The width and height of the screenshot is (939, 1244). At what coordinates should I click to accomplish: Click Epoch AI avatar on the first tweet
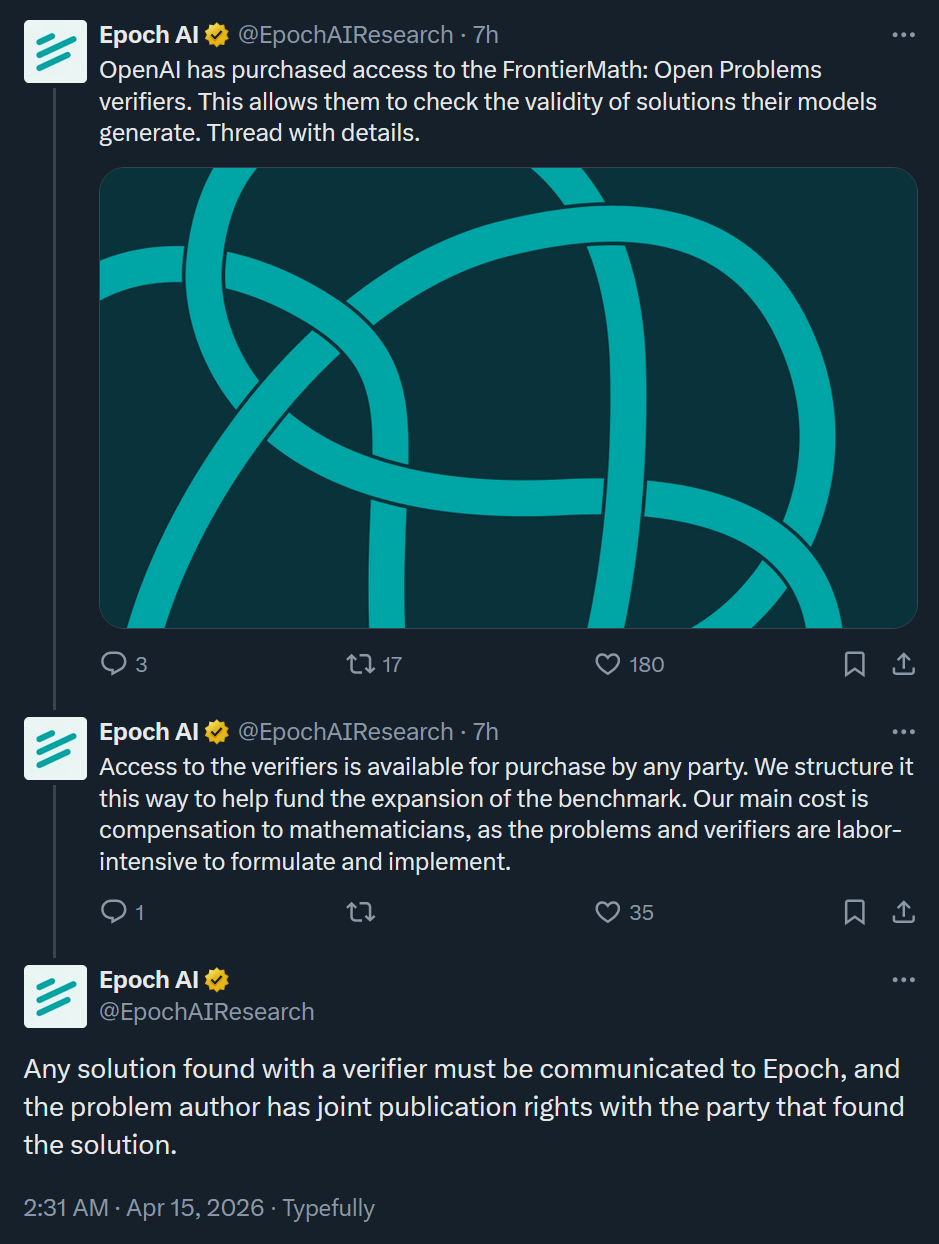click(55, 52)
